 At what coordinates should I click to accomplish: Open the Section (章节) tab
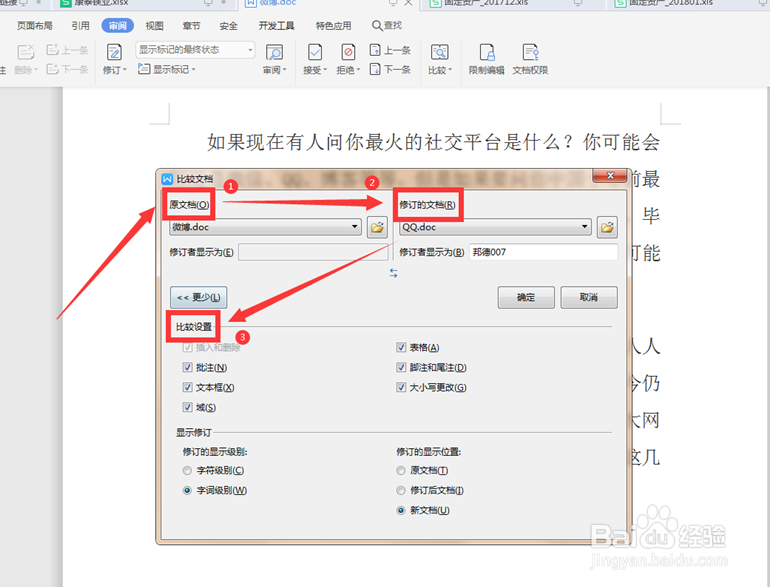[191, 26]
